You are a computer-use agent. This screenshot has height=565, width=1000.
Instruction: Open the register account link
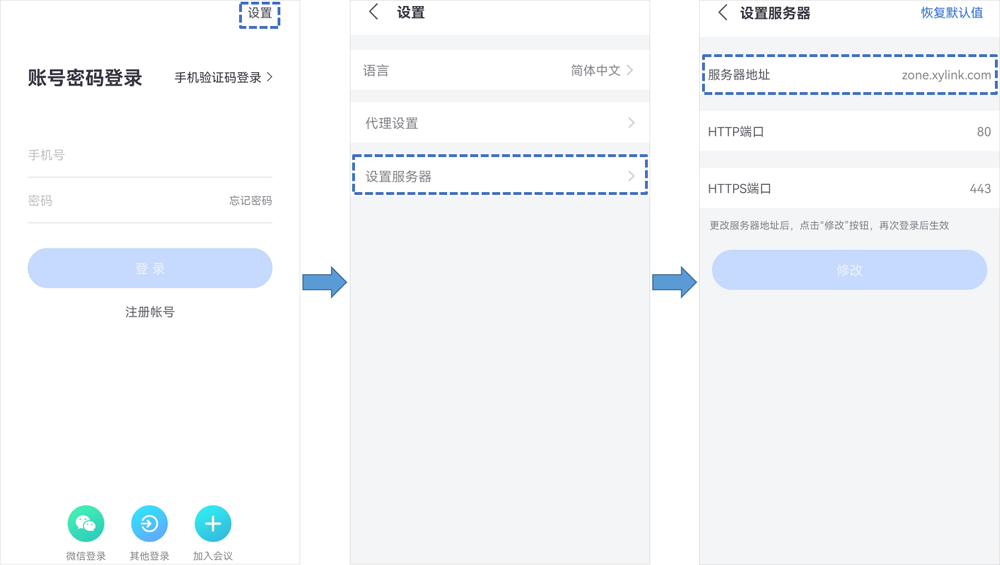150,312
